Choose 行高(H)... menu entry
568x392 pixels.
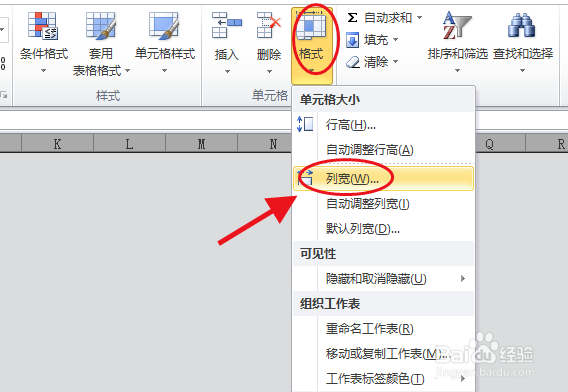pyautogui.click(x=384, y=125)
